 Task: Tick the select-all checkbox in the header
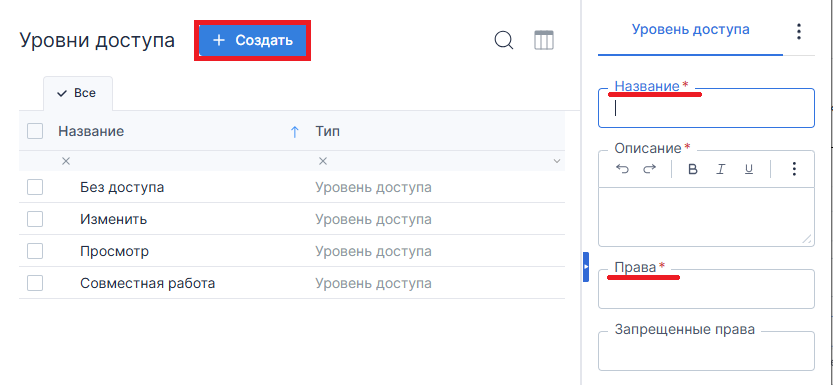pyautogui.click(x=35, y=131)
